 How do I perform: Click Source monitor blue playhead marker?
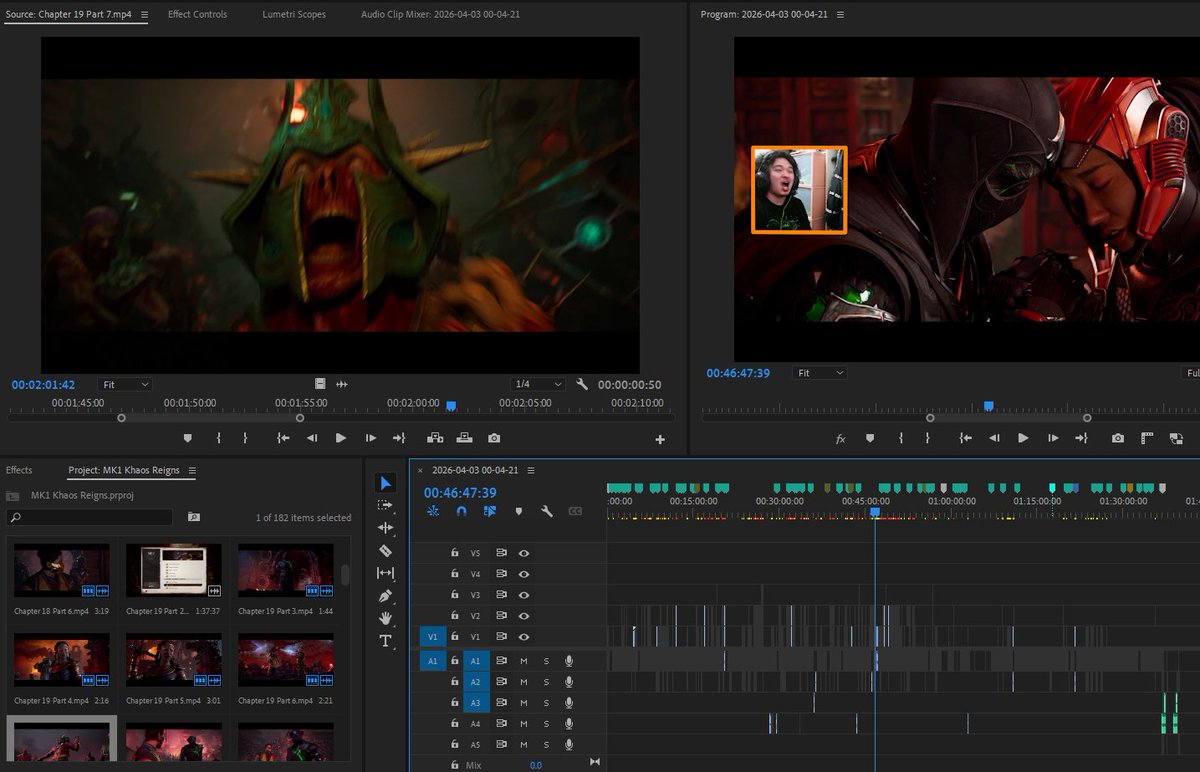(451, 406)
